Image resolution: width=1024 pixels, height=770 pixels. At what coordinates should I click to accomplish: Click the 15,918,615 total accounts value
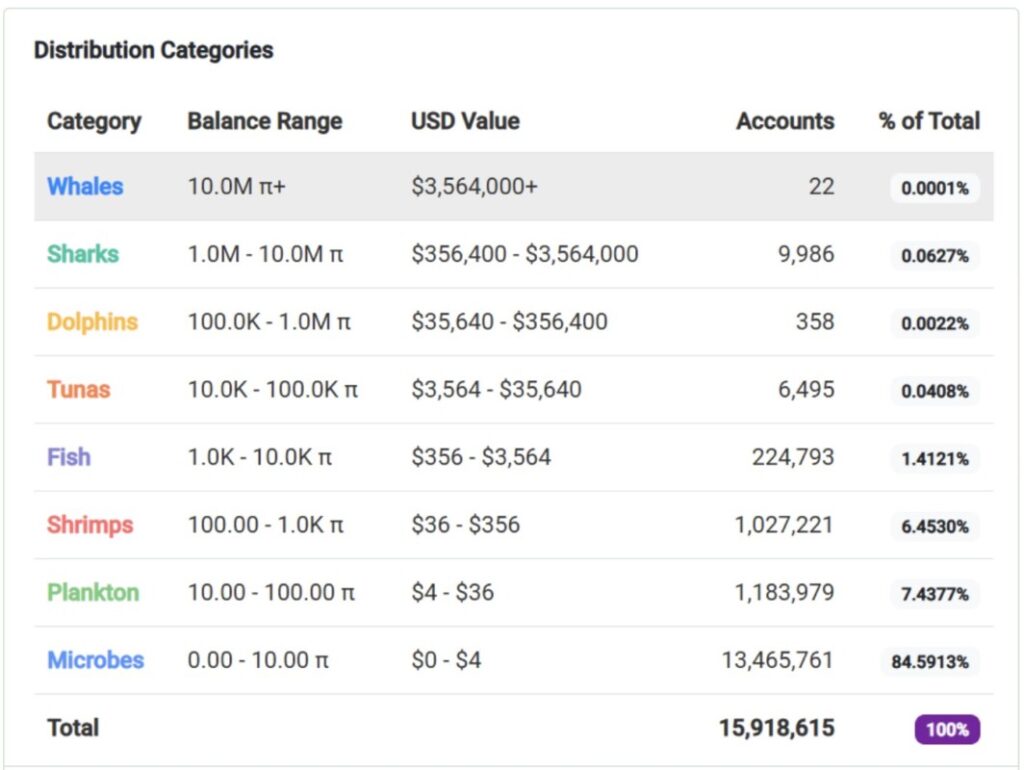pos(776,728)
